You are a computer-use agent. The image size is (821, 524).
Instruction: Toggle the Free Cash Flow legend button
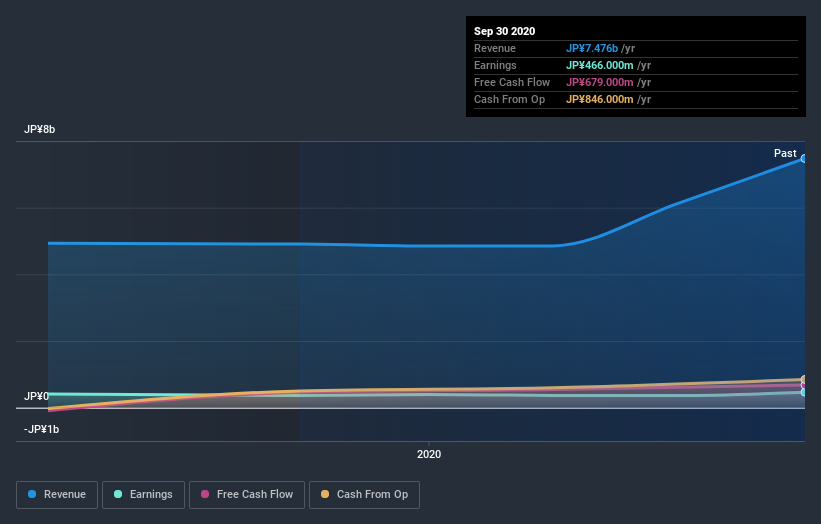click(247, 495)
